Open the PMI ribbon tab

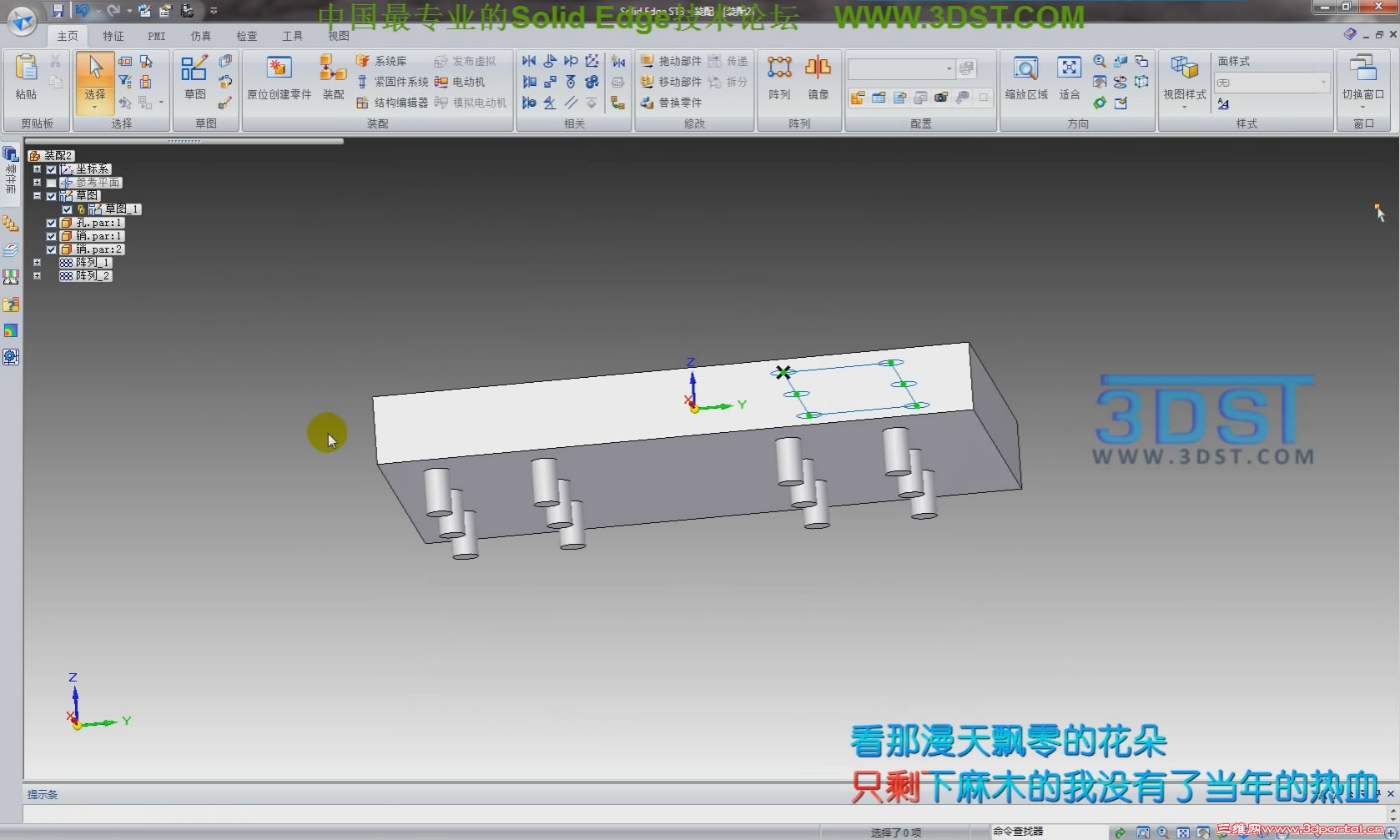click(157, 36)
